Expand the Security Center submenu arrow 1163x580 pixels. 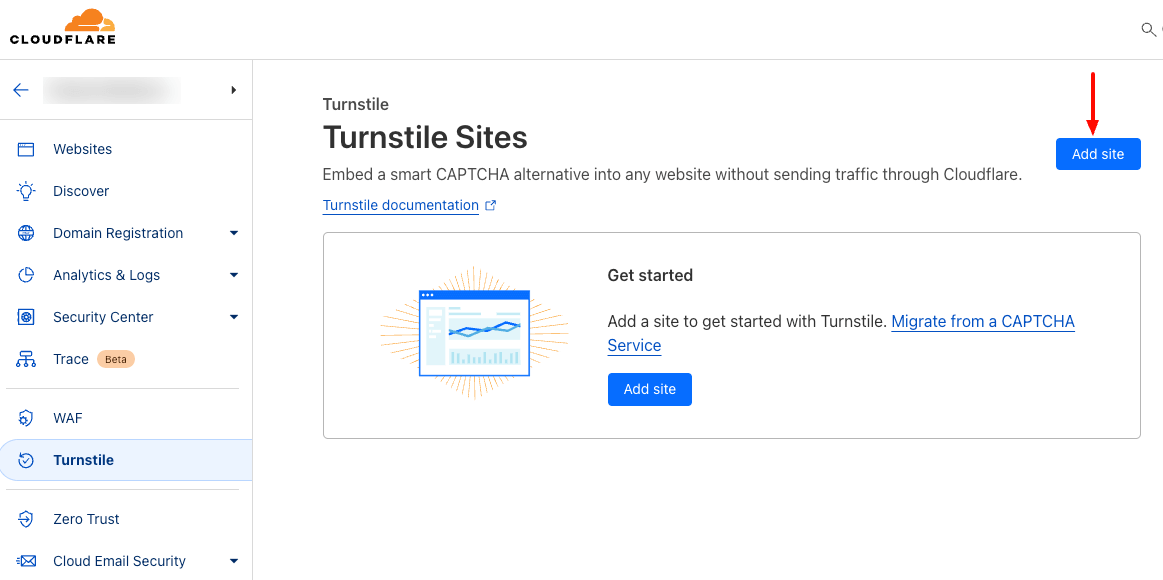coord(234,317)
